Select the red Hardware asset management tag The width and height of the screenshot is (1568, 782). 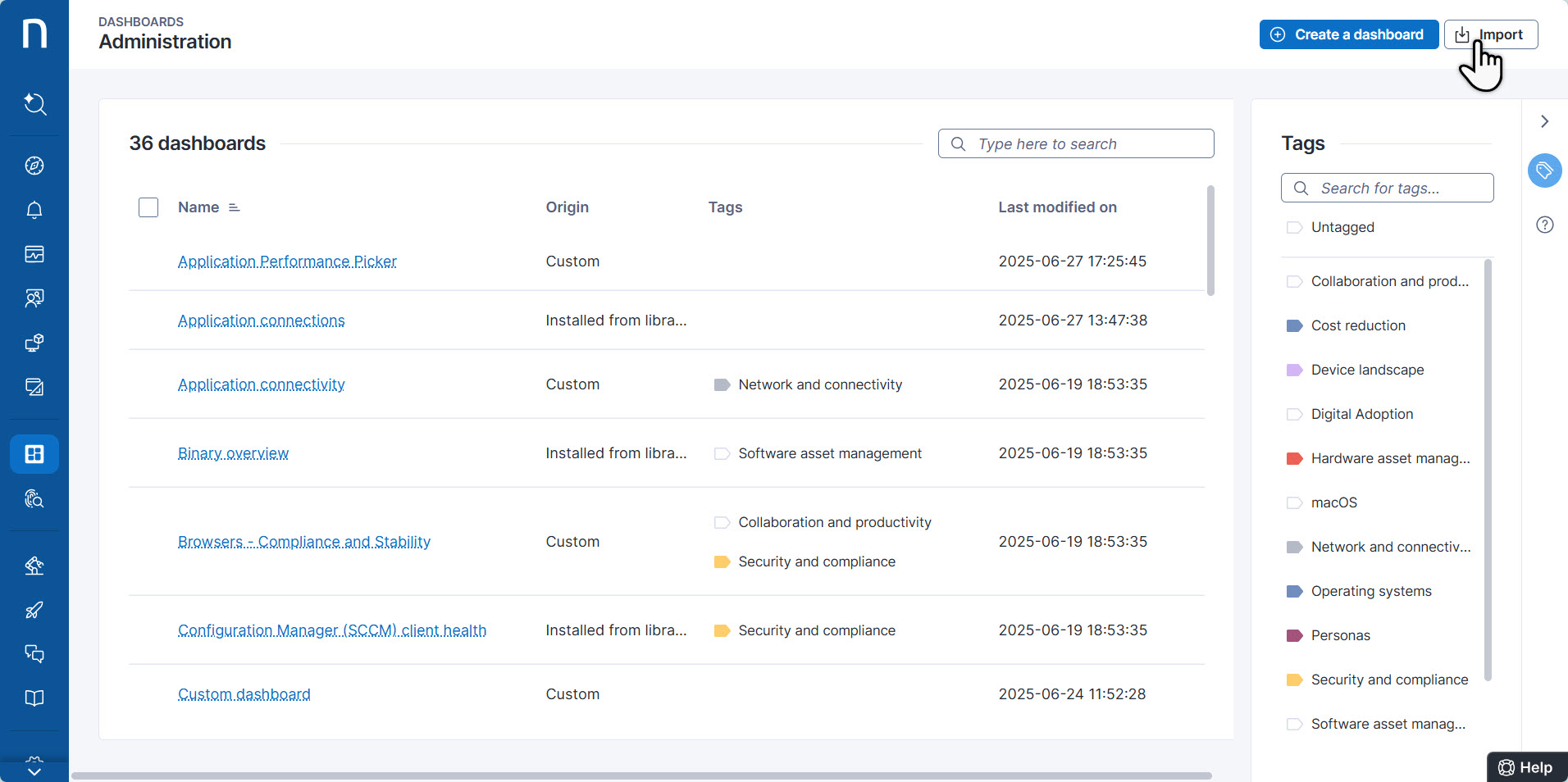pyautogui.click(x=1389, y=458)
